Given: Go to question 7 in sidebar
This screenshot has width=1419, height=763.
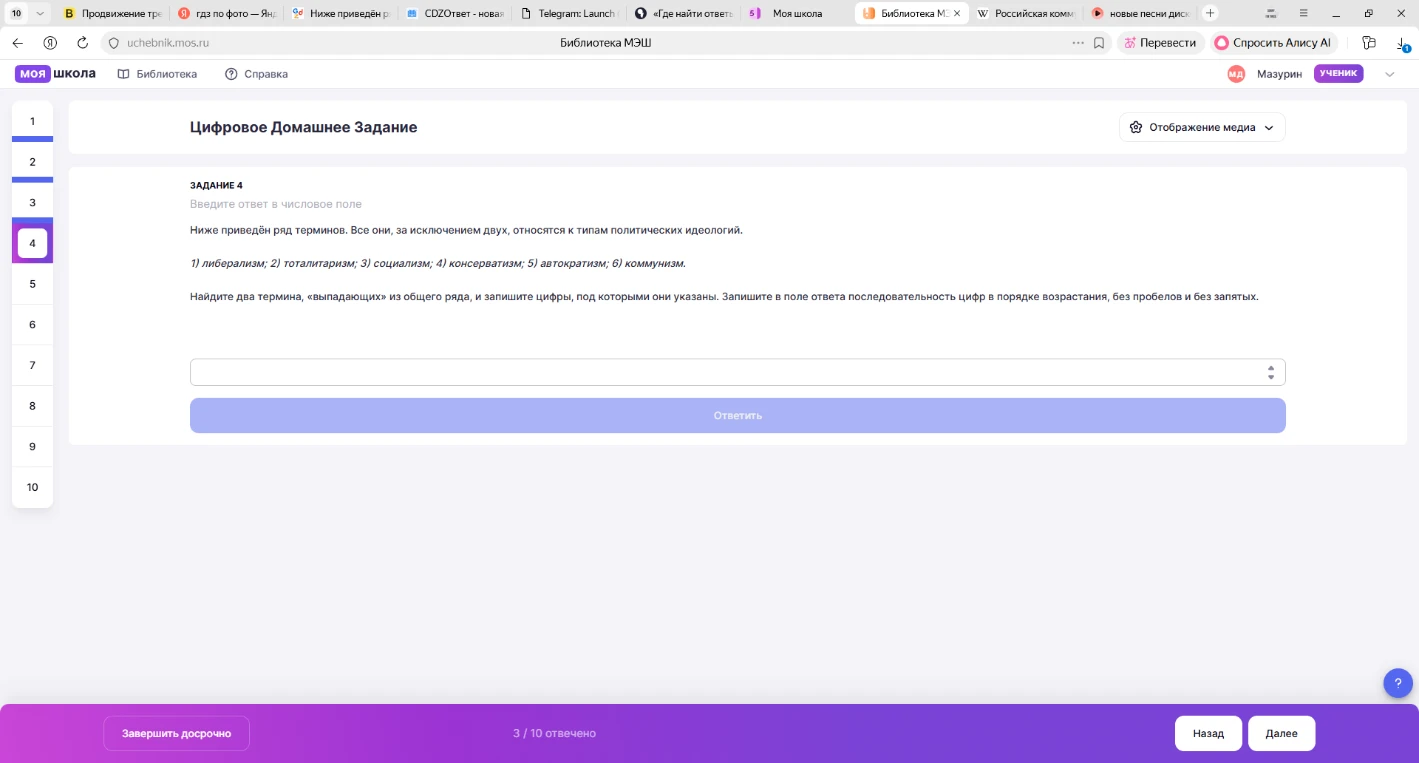Looking at the screenshot, I should (x=32, y=365).
